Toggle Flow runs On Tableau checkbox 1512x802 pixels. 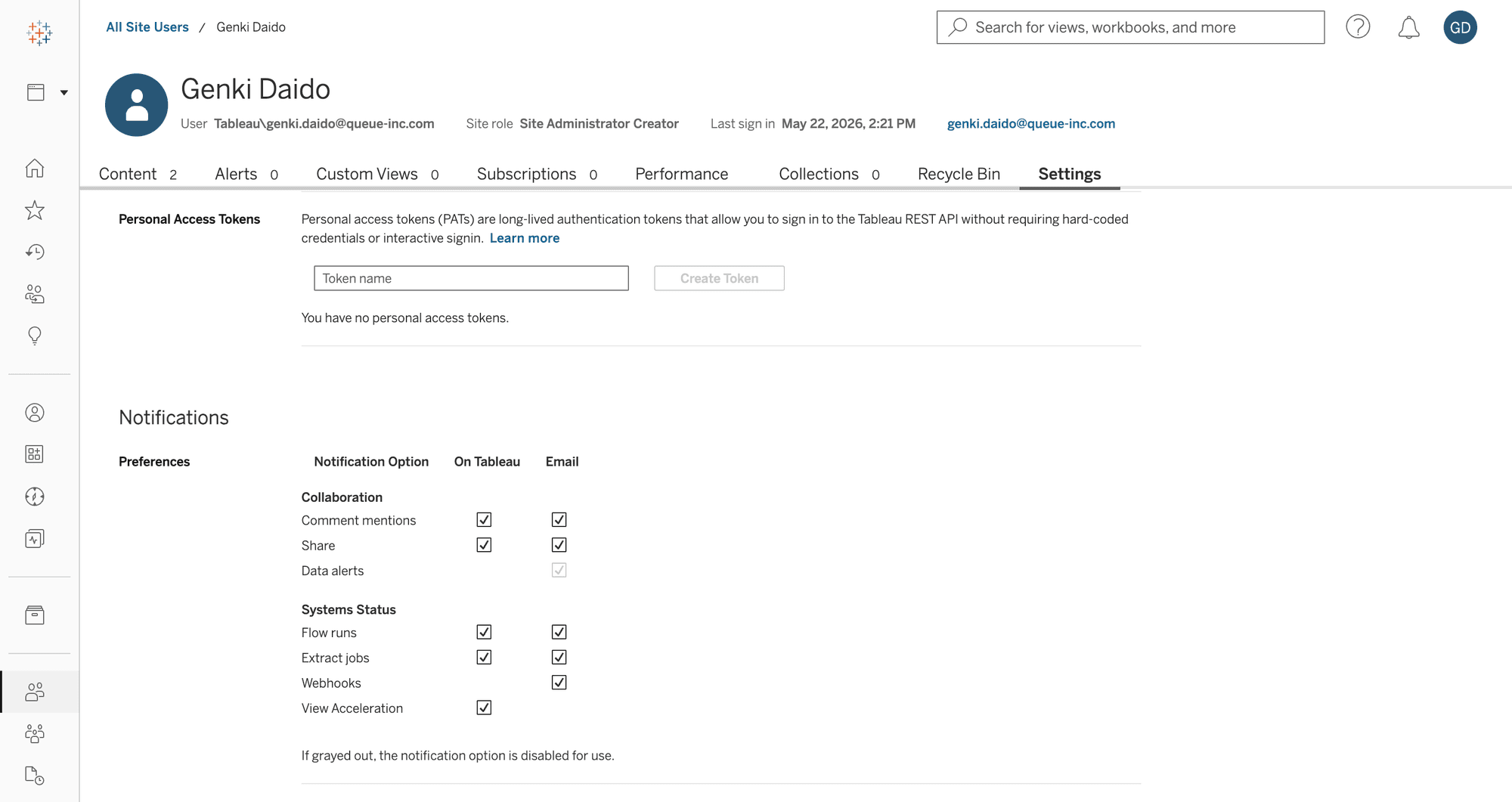484,632
